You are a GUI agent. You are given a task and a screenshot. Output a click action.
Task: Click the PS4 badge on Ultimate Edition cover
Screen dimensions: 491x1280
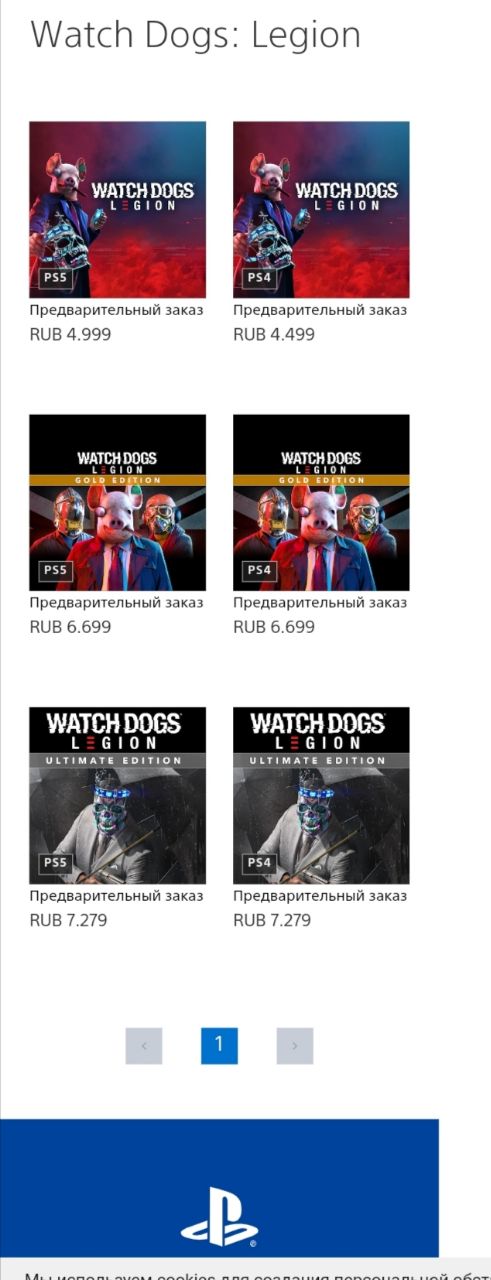(259, 863)
